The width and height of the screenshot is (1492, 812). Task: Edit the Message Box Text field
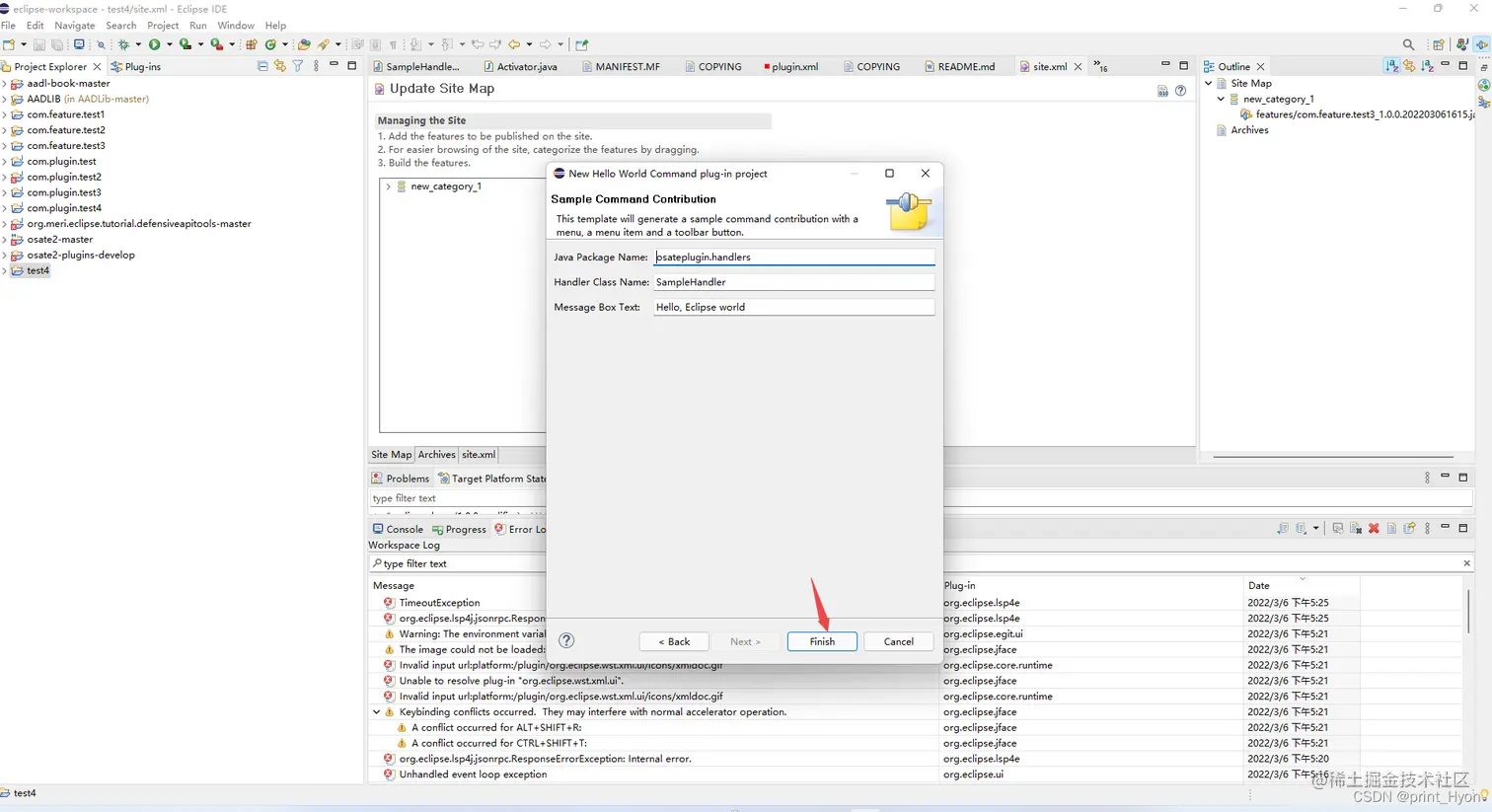tap(793, 307)
